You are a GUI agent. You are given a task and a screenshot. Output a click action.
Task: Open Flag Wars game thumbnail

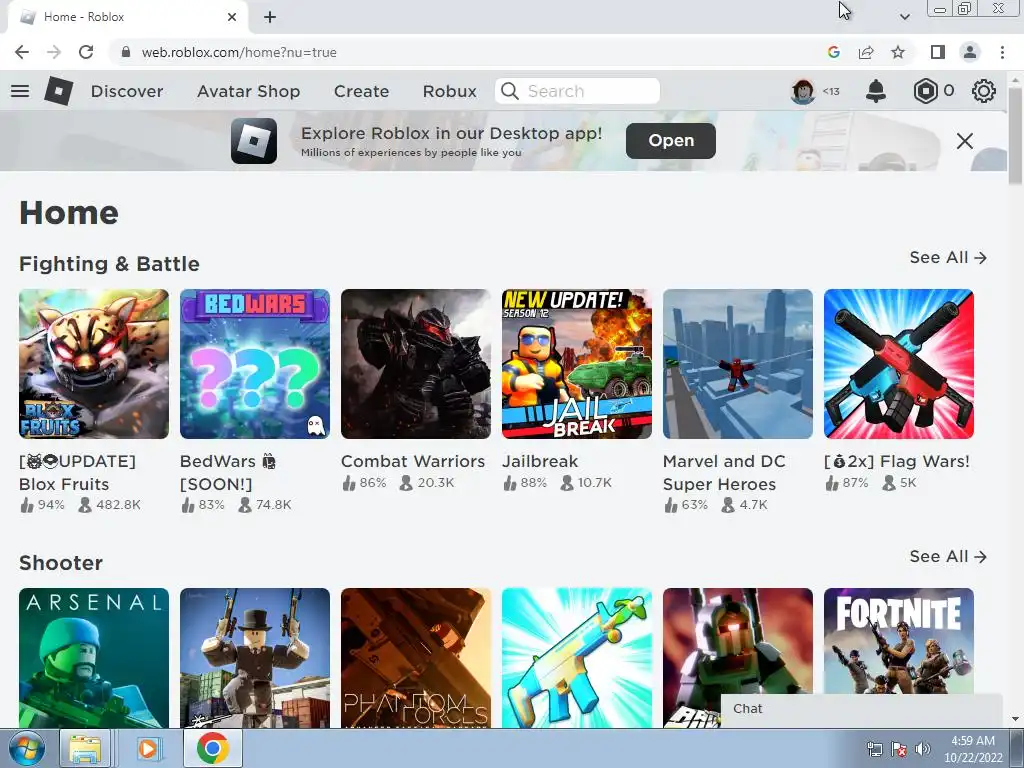(899, 364)
